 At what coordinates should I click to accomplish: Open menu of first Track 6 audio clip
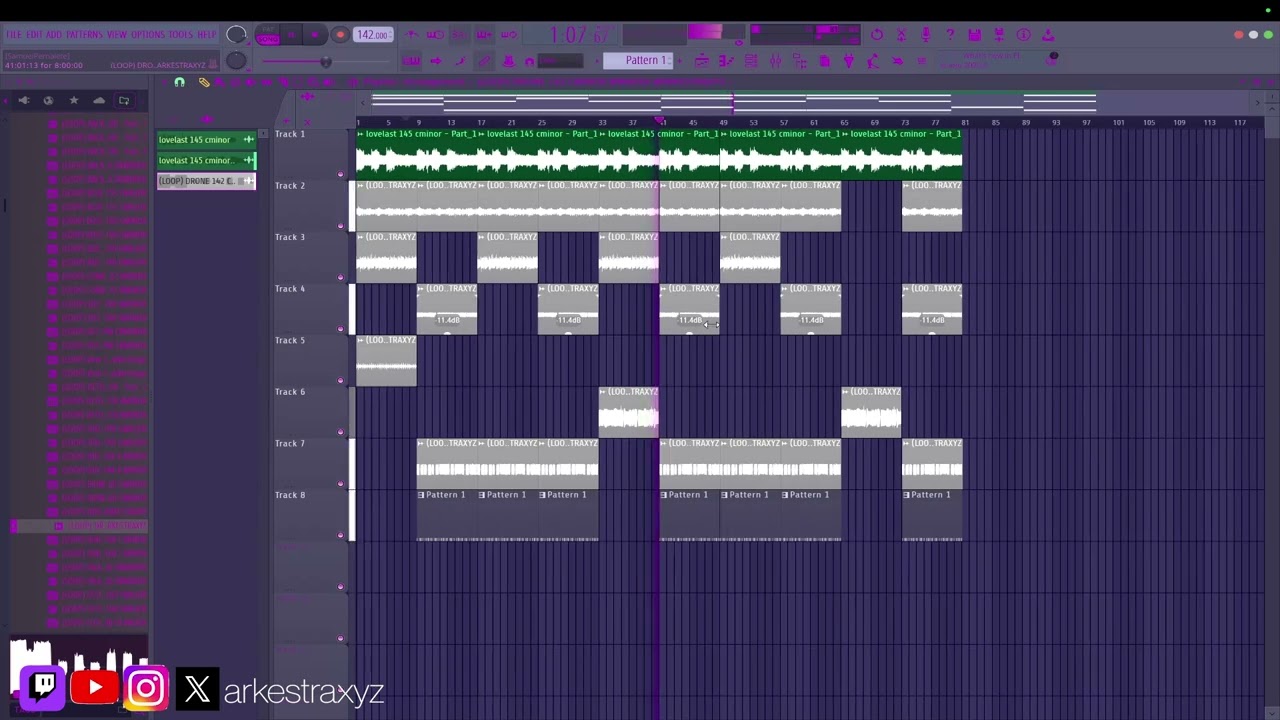[x=603, y=392]
